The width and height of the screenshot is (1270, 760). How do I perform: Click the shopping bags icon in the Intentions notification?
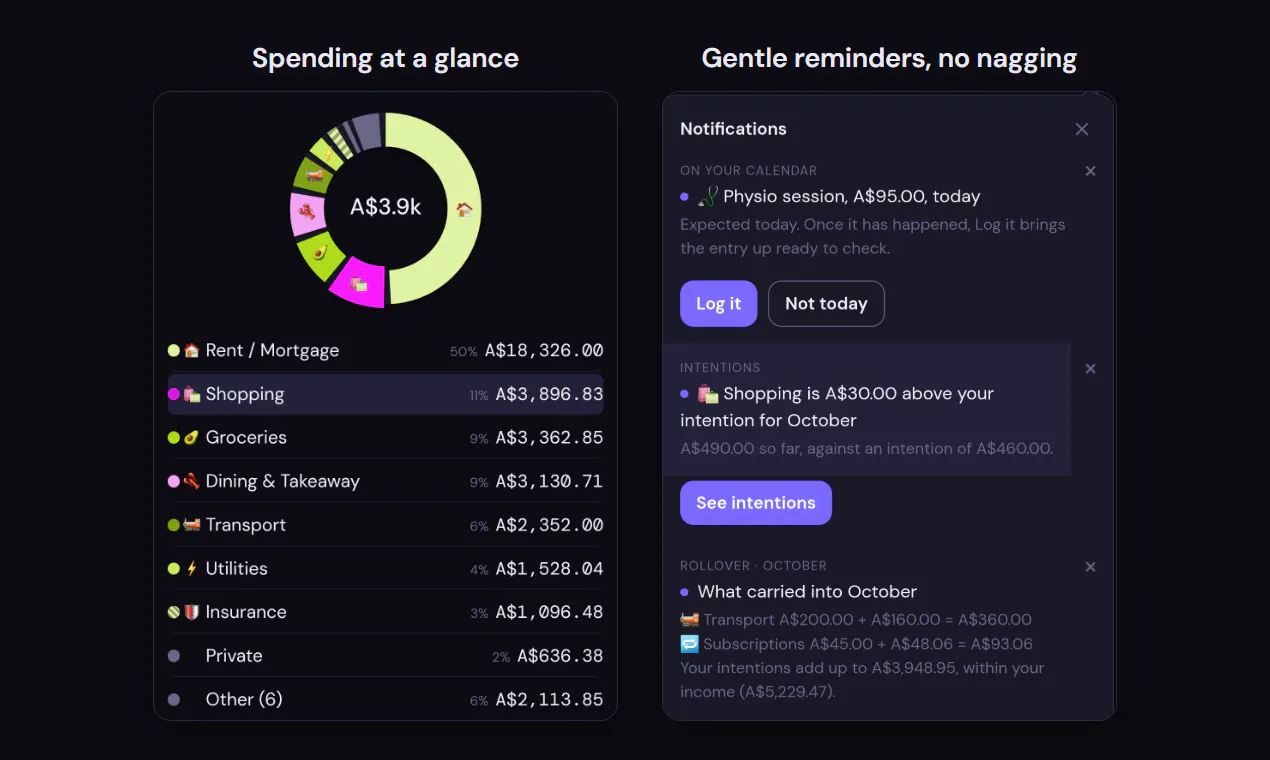click(x=707, y=394)
